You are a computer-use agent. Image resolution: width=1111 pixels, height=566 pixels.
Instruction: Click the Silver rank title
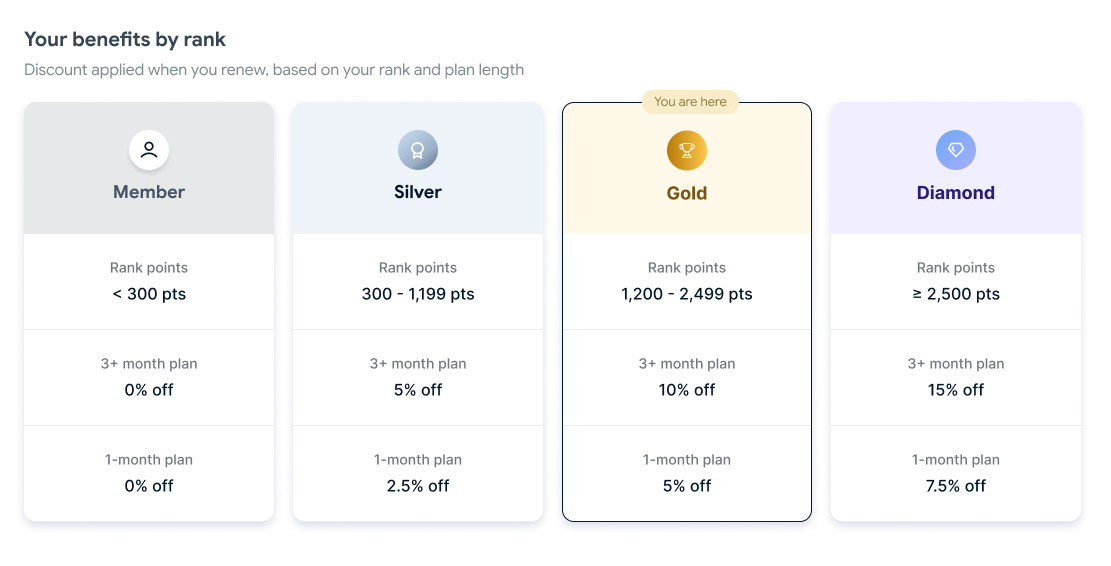[x=418, y=192]
